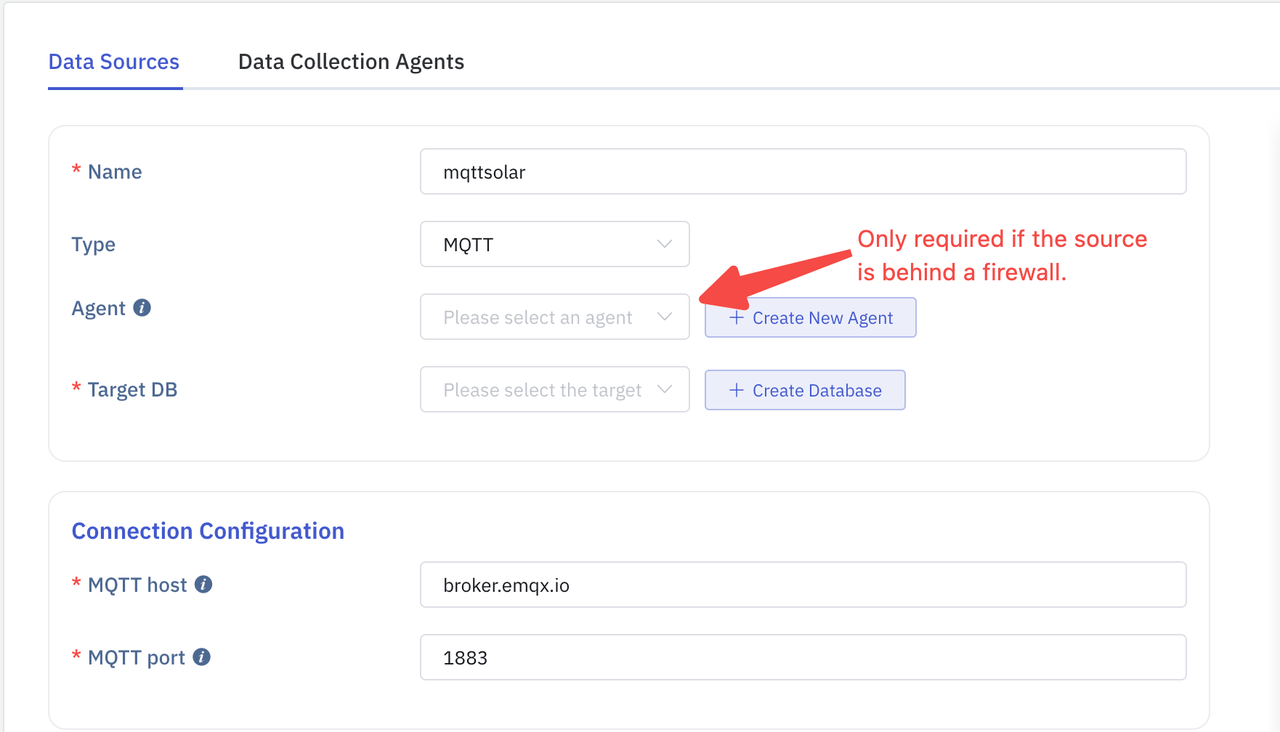Focus the MQTT host field with broker.emqx.io
Viewport: 1280px width, 732px height.
(803, 585)
